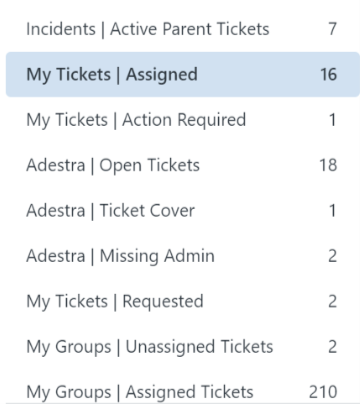
Task: Click the count 7 beside Active Parent Tickets
Action: 332,29
